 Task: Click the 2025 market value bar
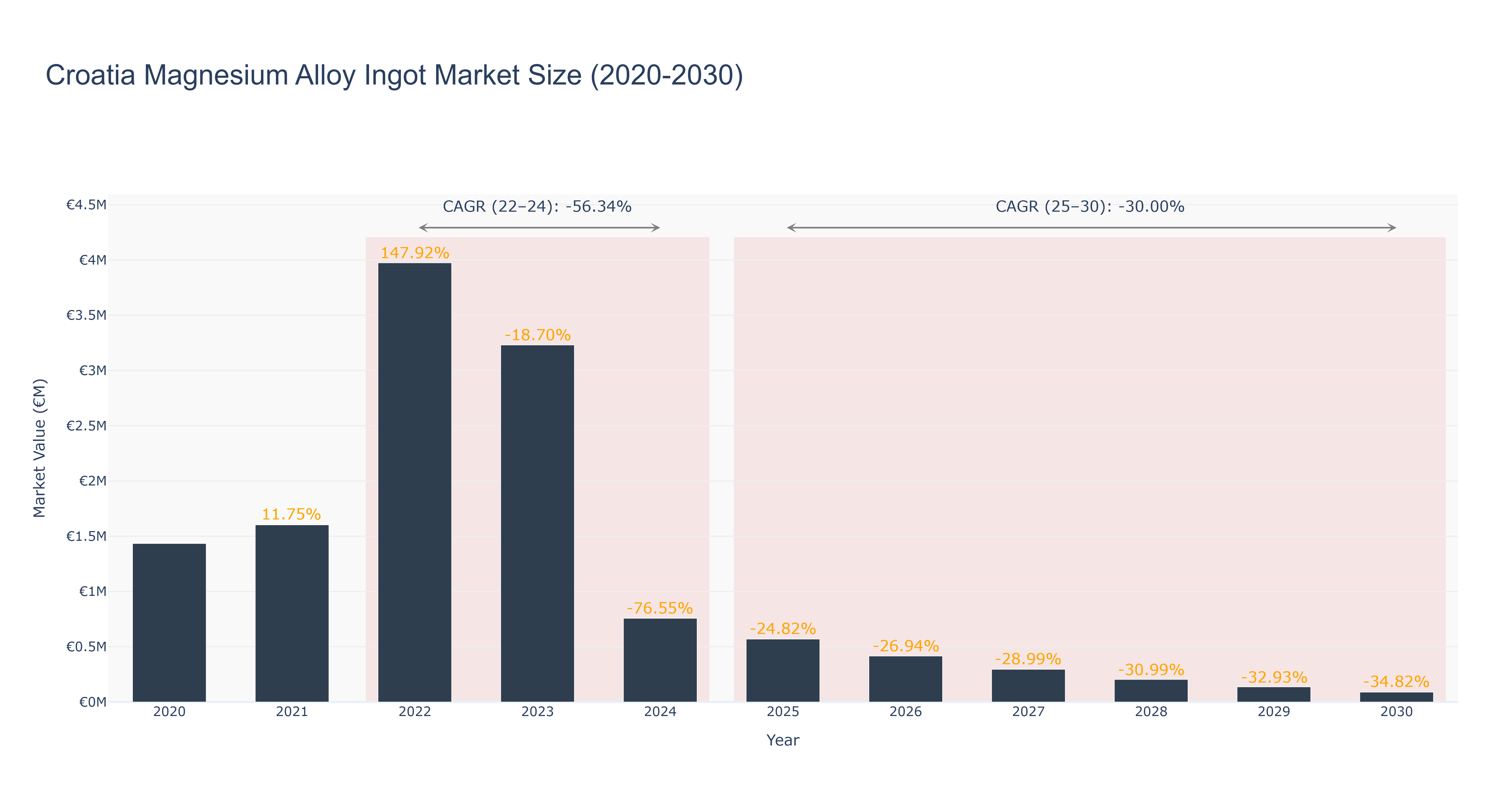click(782, 670)
